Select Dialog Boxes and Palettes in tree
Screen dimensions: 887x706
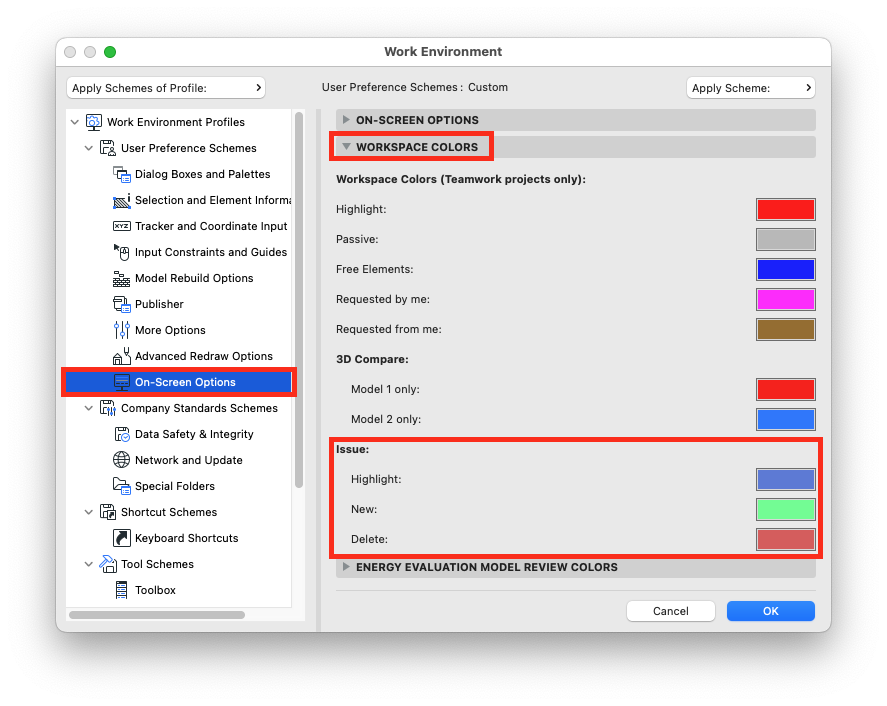(x=203, y=174)
